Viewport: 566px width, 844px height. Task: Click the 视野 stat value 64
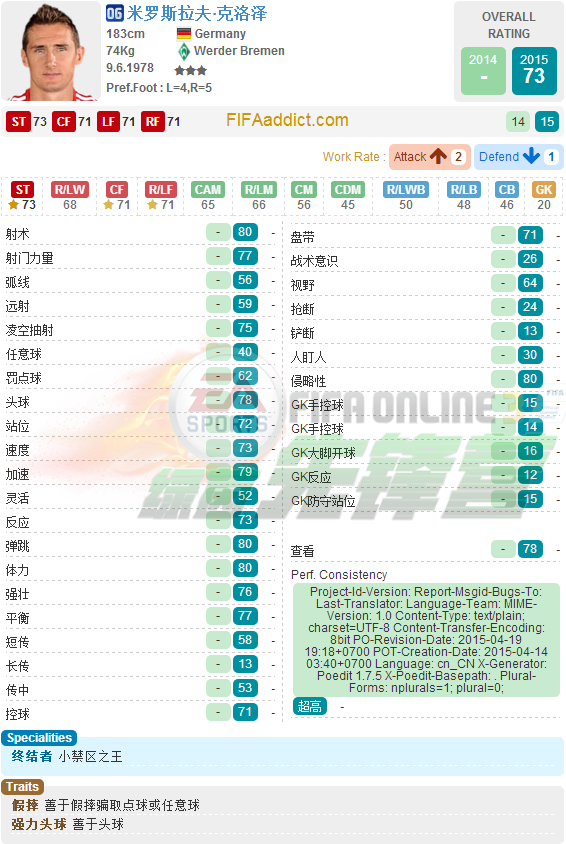530,283
